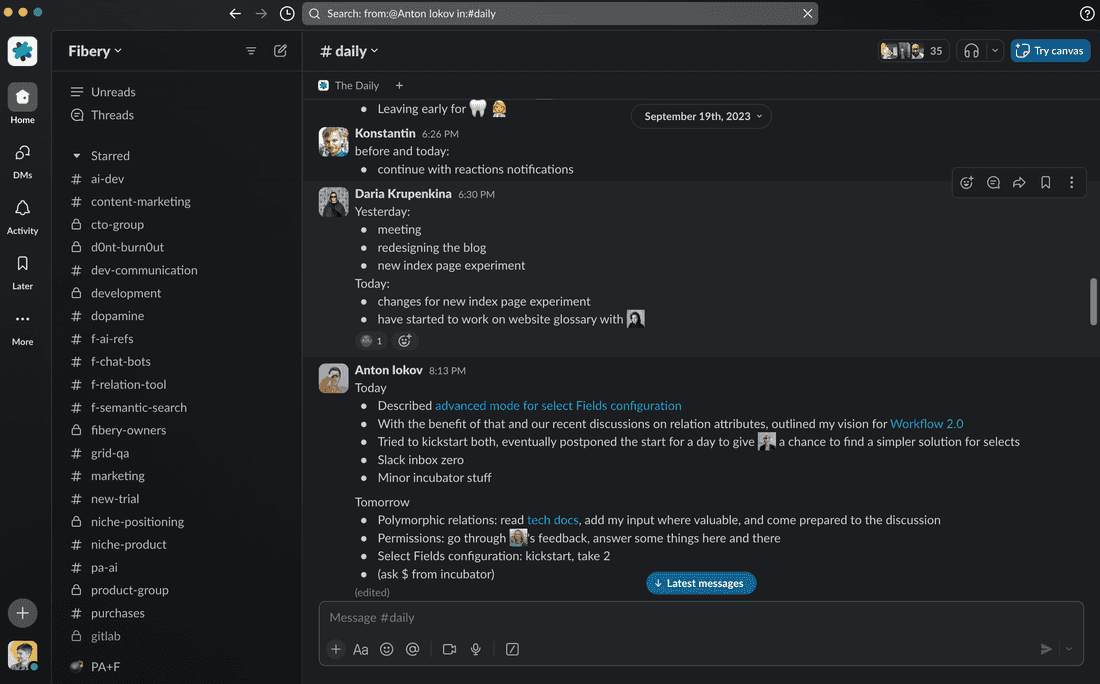
Task: Compose a new message with the pencil icon
Action: pyautogui.click(x=280, y=50)
